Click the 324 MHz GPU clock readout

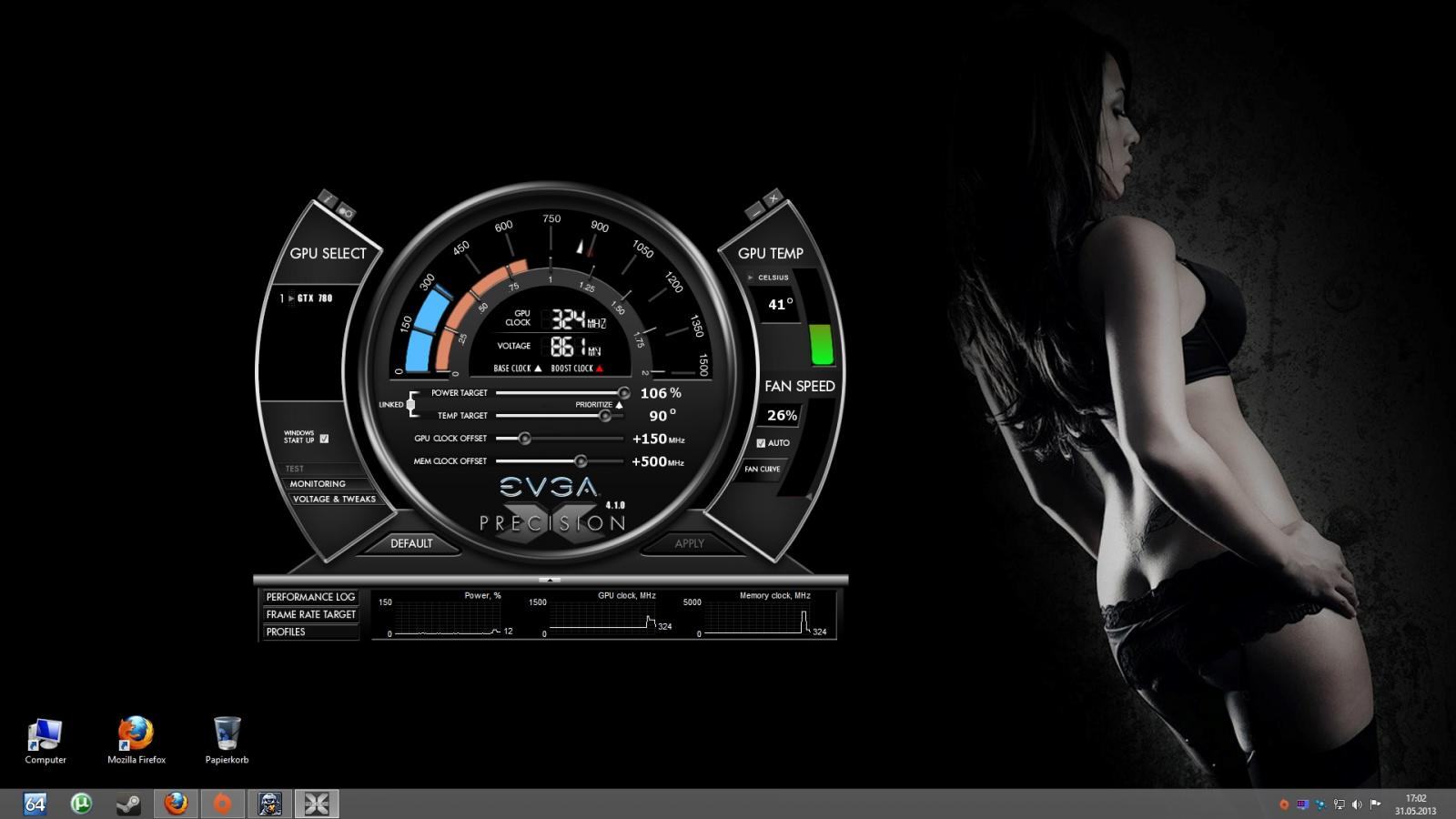coord(578,319)
